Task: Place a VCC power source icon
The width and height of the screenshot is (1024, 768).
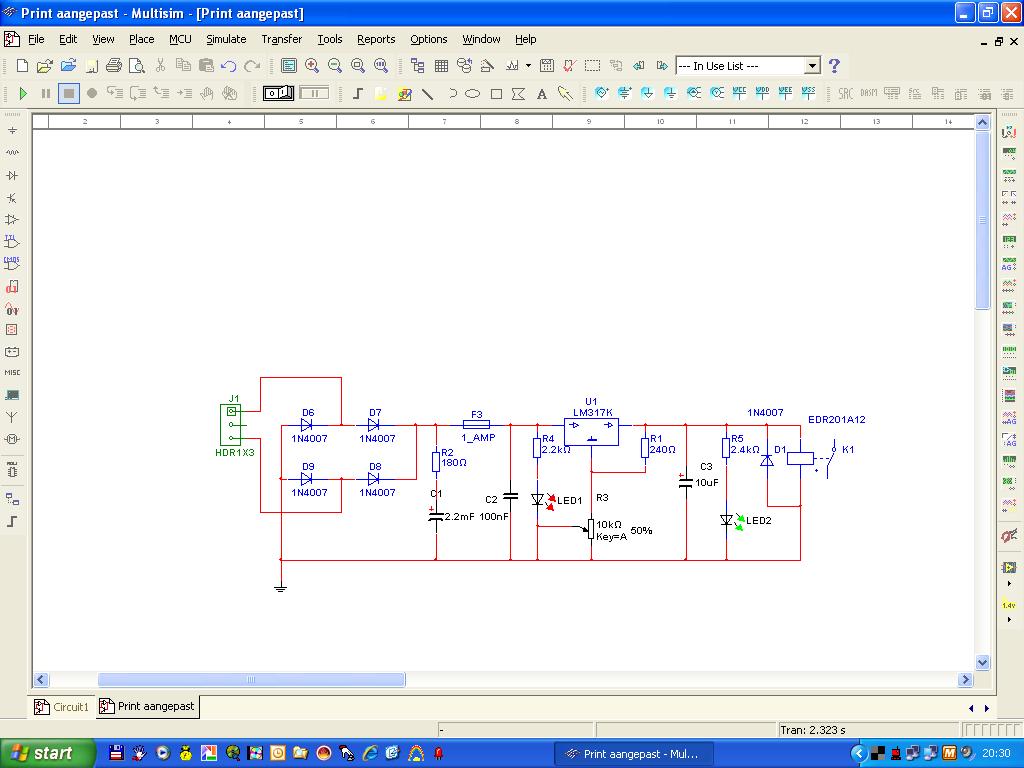Action: coord(740,93)
